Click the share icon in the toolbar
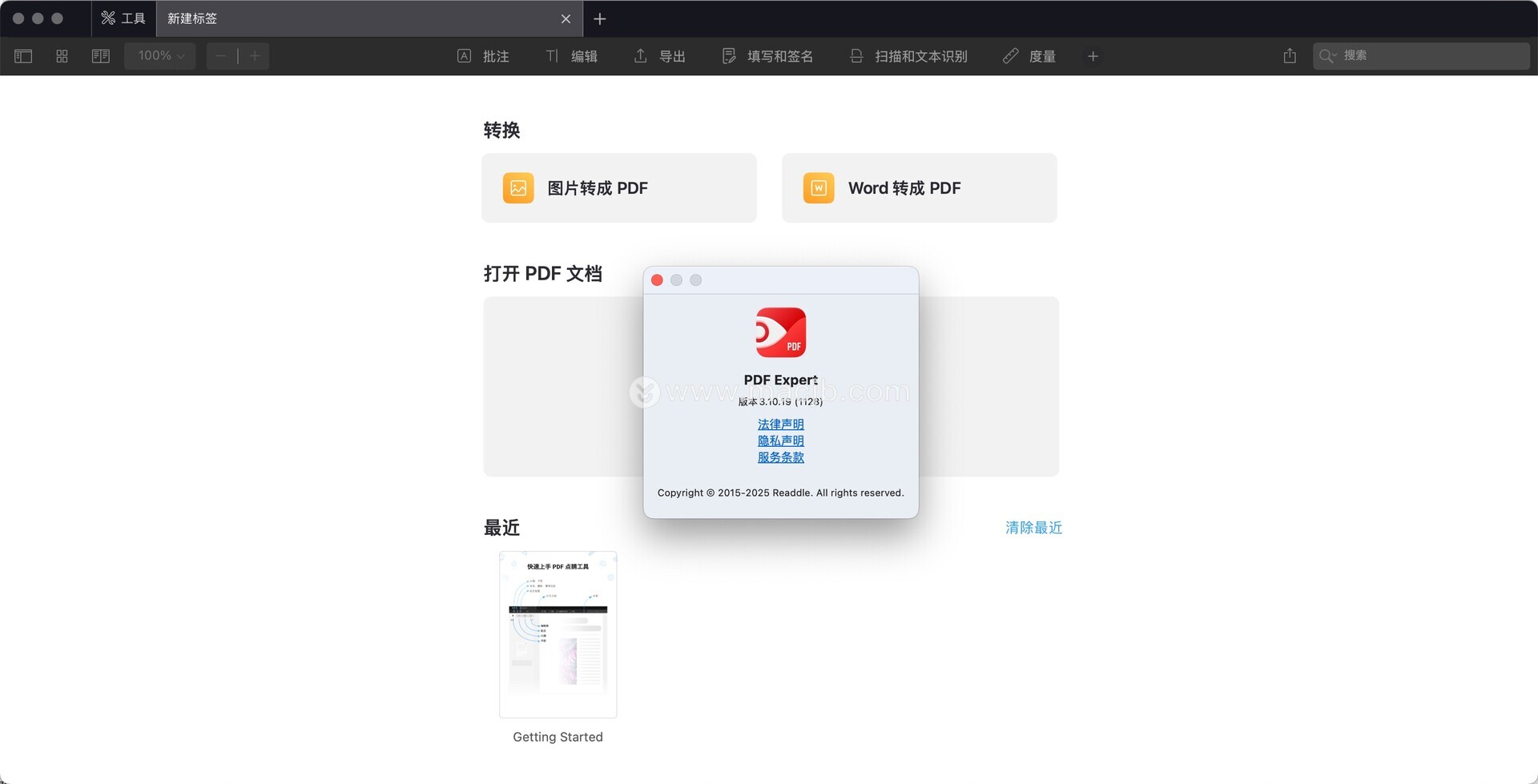The width and height of the screenshot is (1538, 784). (x=1290, y=55)
